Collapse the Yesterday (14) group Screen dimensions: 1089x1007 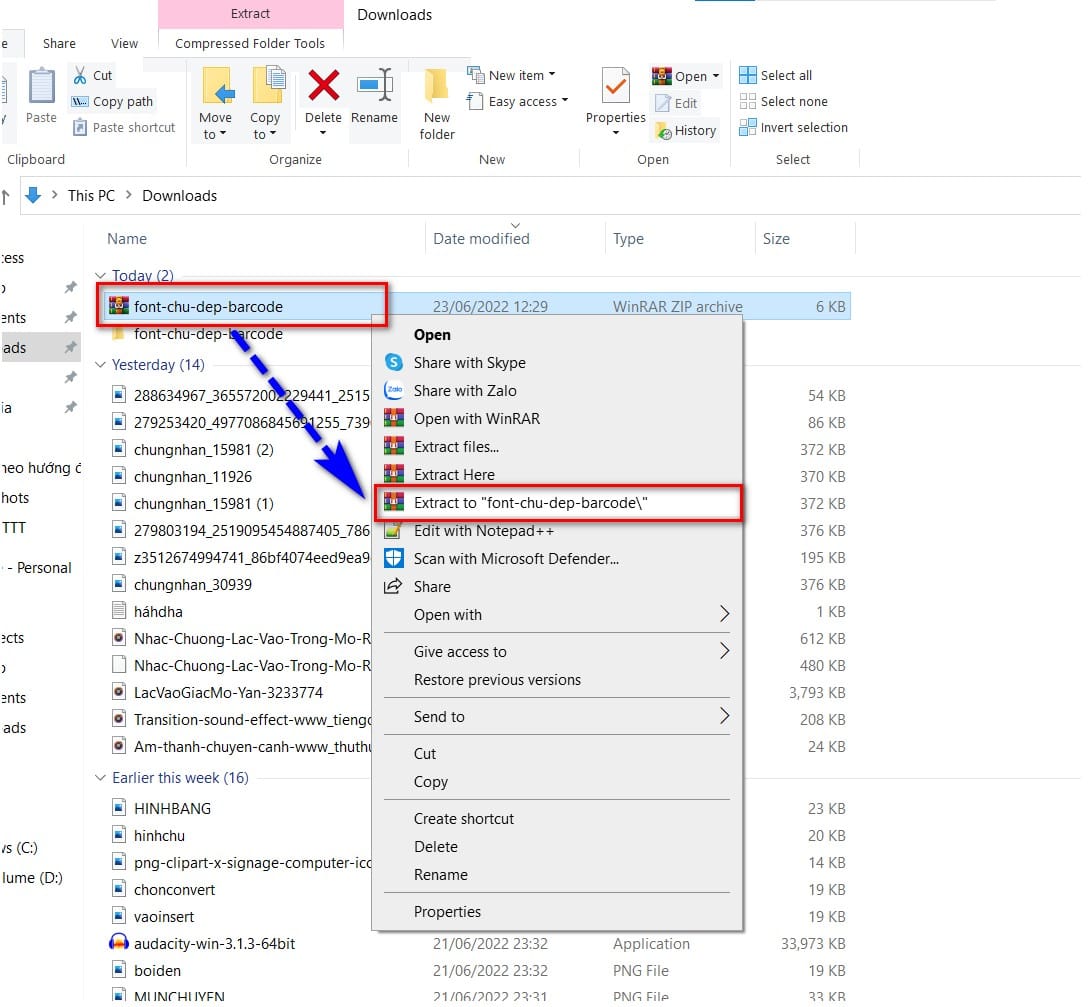click(100, 365)
